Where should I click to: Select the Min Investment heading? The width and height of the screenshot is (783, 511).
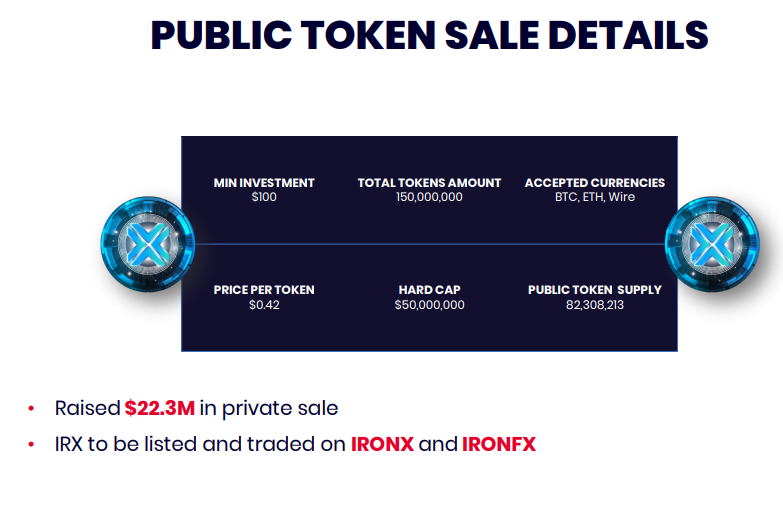264,183
